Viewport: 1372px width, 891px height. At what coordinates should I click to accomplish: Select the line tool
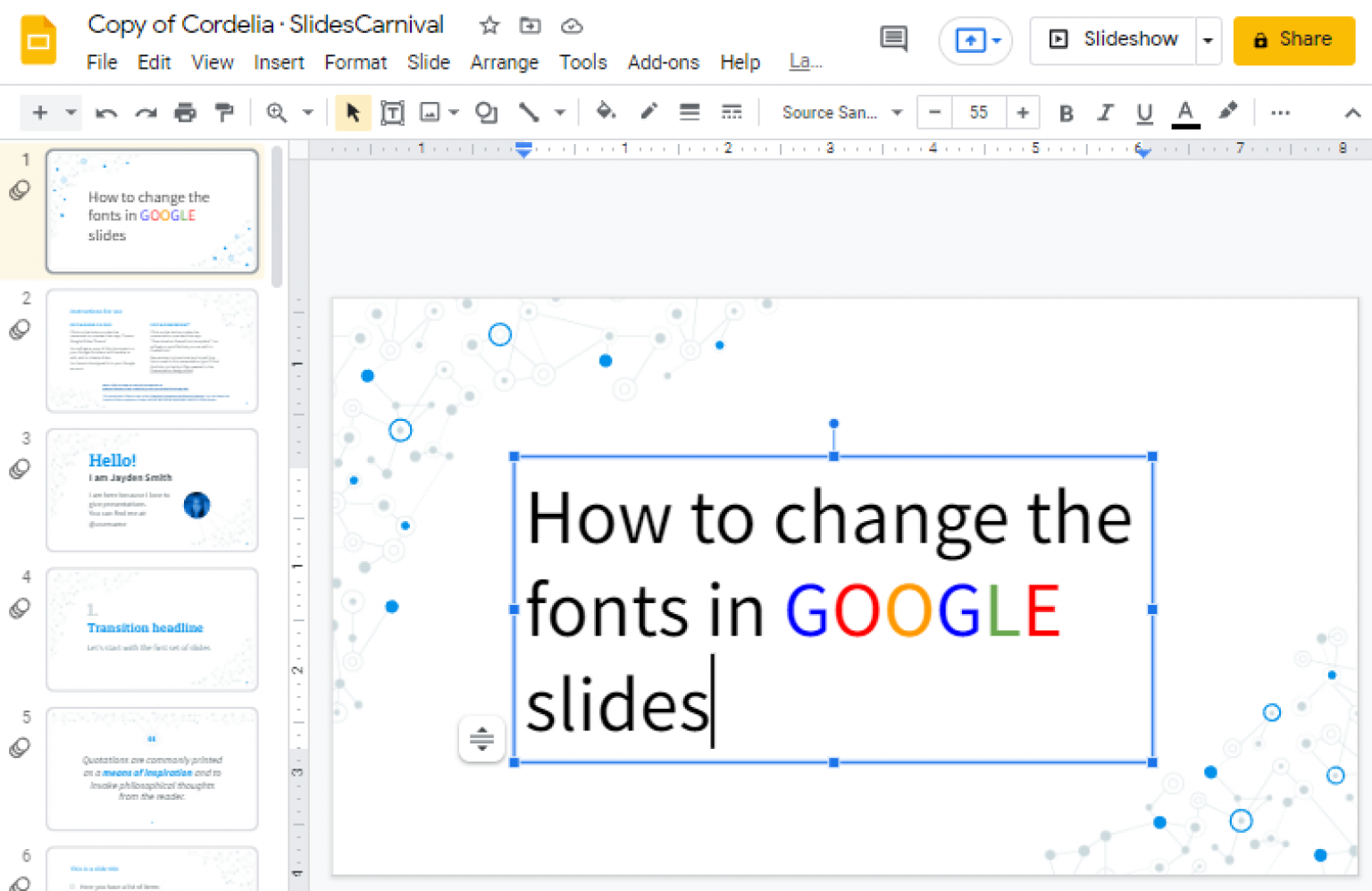click(x=529, y=113)
